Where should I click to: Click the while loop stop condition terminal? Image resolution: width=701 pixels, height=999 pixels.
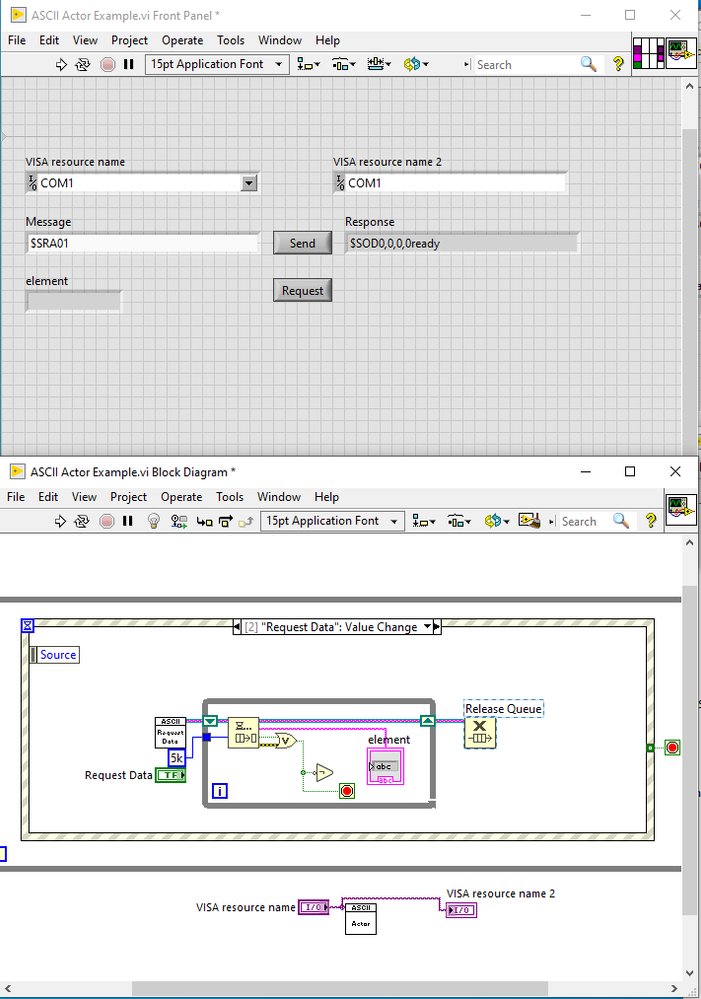click(x=347, y=791)
